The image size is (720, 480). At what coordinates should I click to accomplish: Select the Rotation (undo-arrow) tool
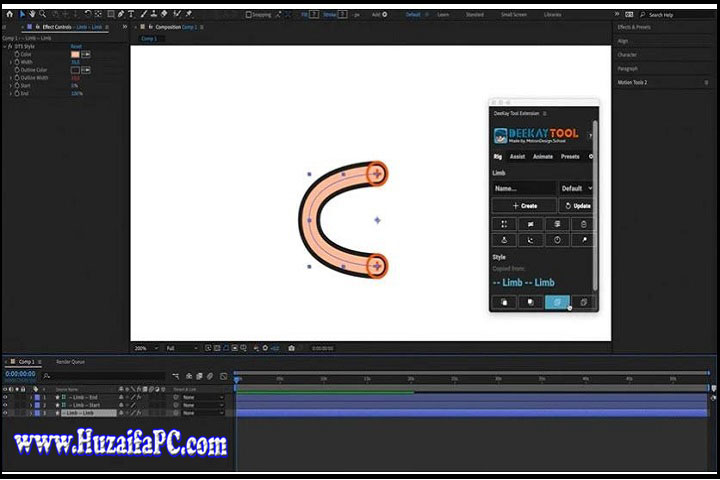87,14
